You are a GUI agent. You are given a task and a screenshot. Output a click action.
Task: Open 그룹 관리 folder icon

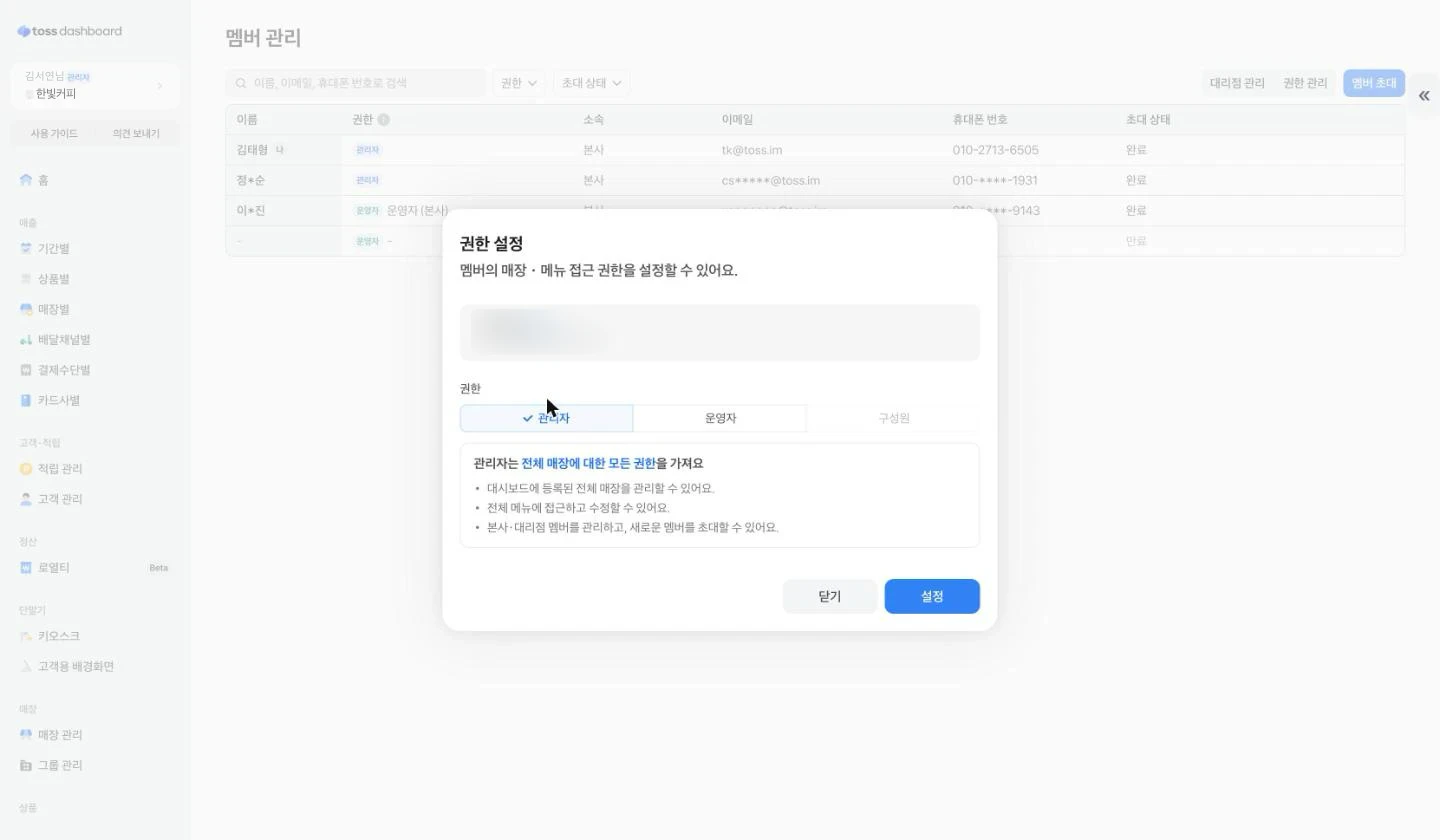point(26,766)
